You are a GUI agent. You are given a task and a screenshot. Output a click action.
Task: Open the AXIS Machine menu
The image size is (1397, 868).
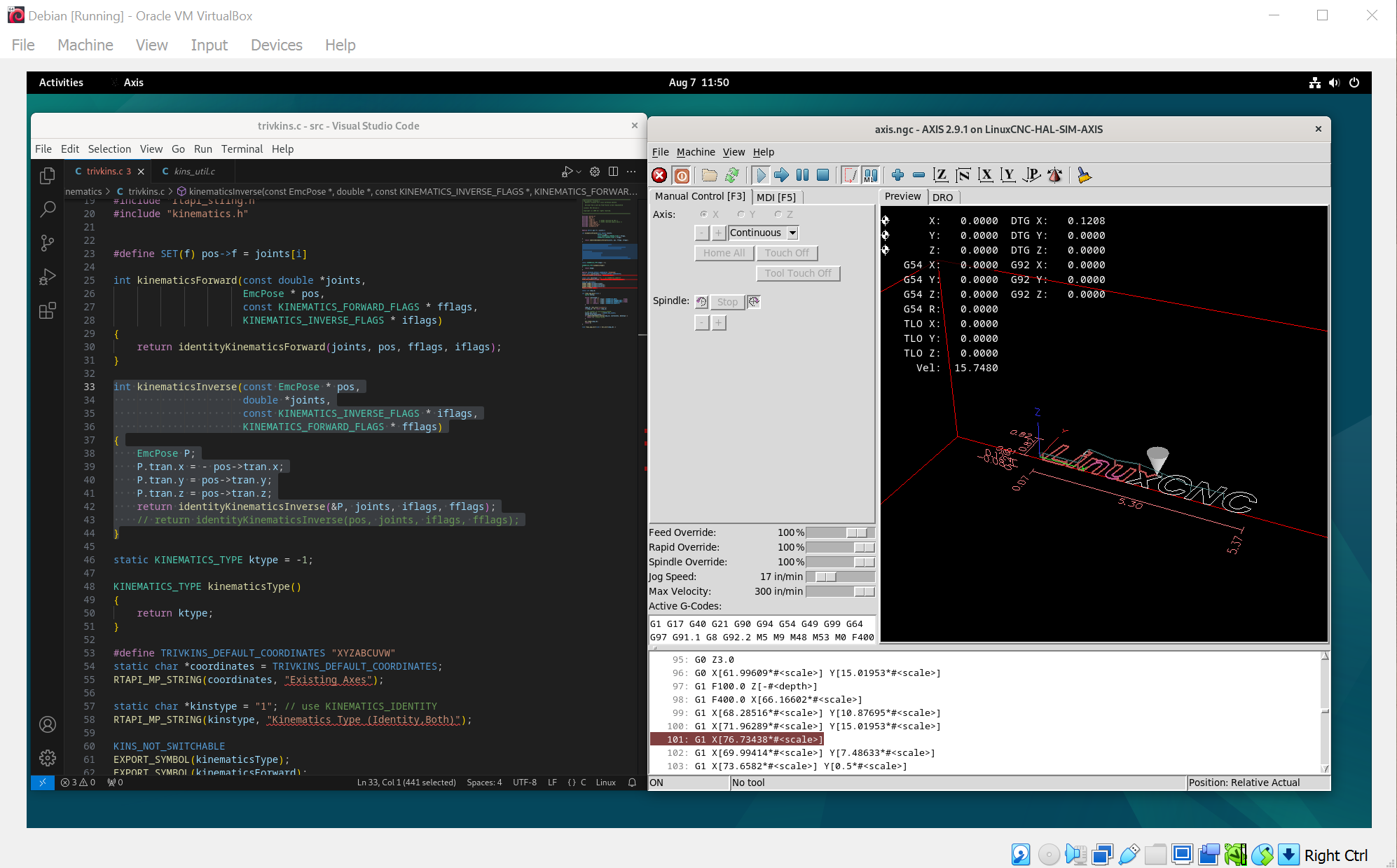[x=696, y=152]
